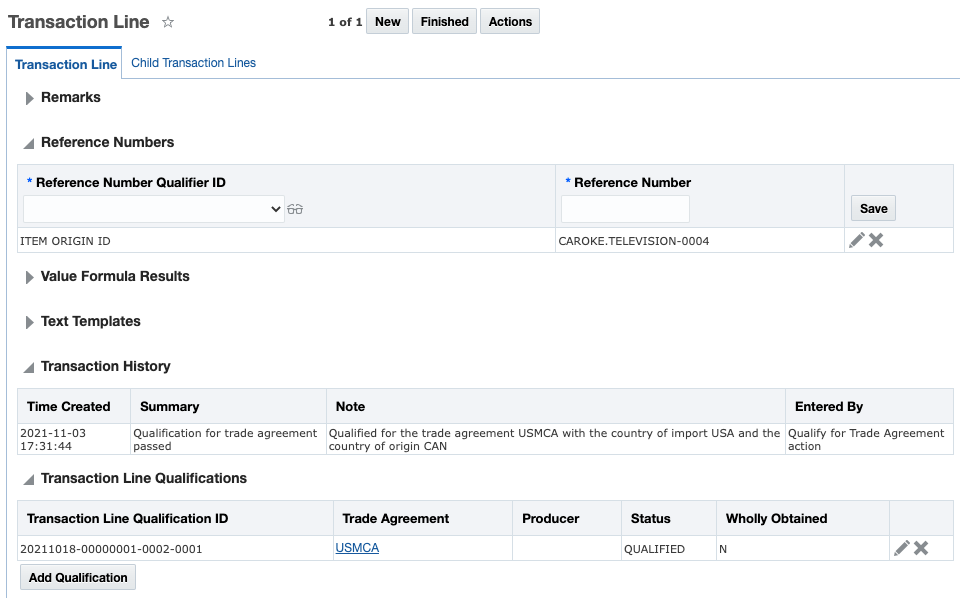Collapse the Transaction History section
The height and width of the screenshot is (598, 960).
click(30, 367)
